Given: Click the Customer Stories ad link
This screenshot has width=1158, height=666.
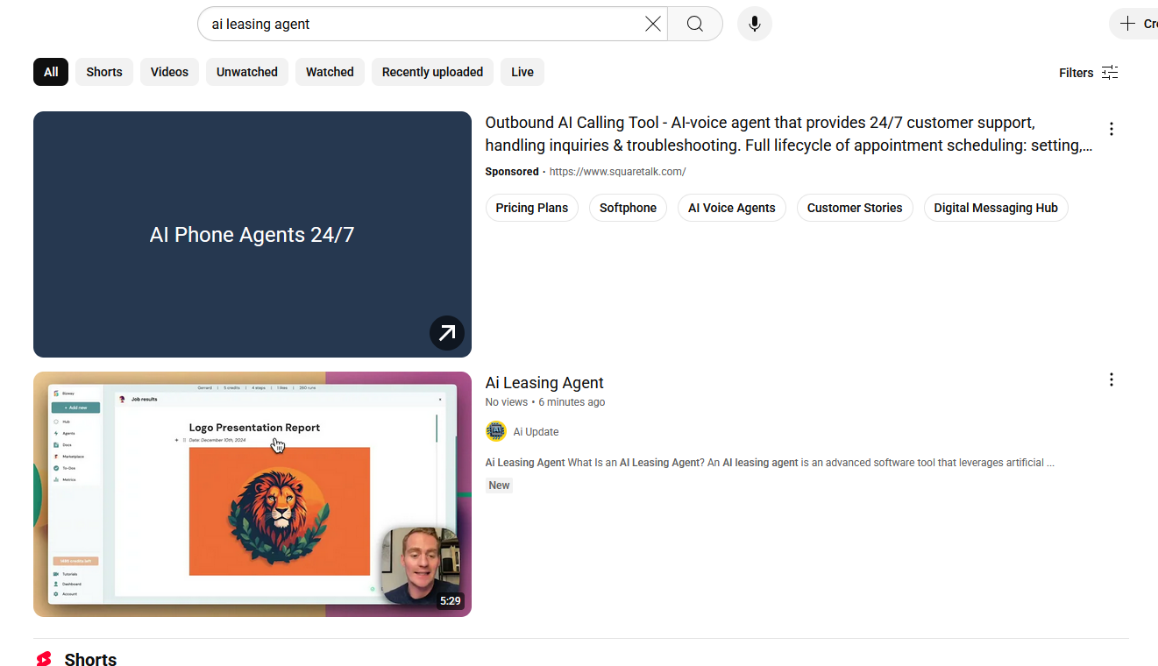Looking at the screenshot, I should [x=854, y=207].
